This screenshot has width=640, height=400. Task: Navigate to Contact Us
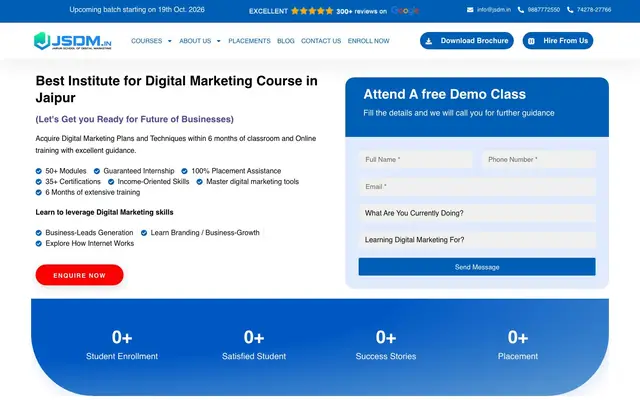pos(321,41)
